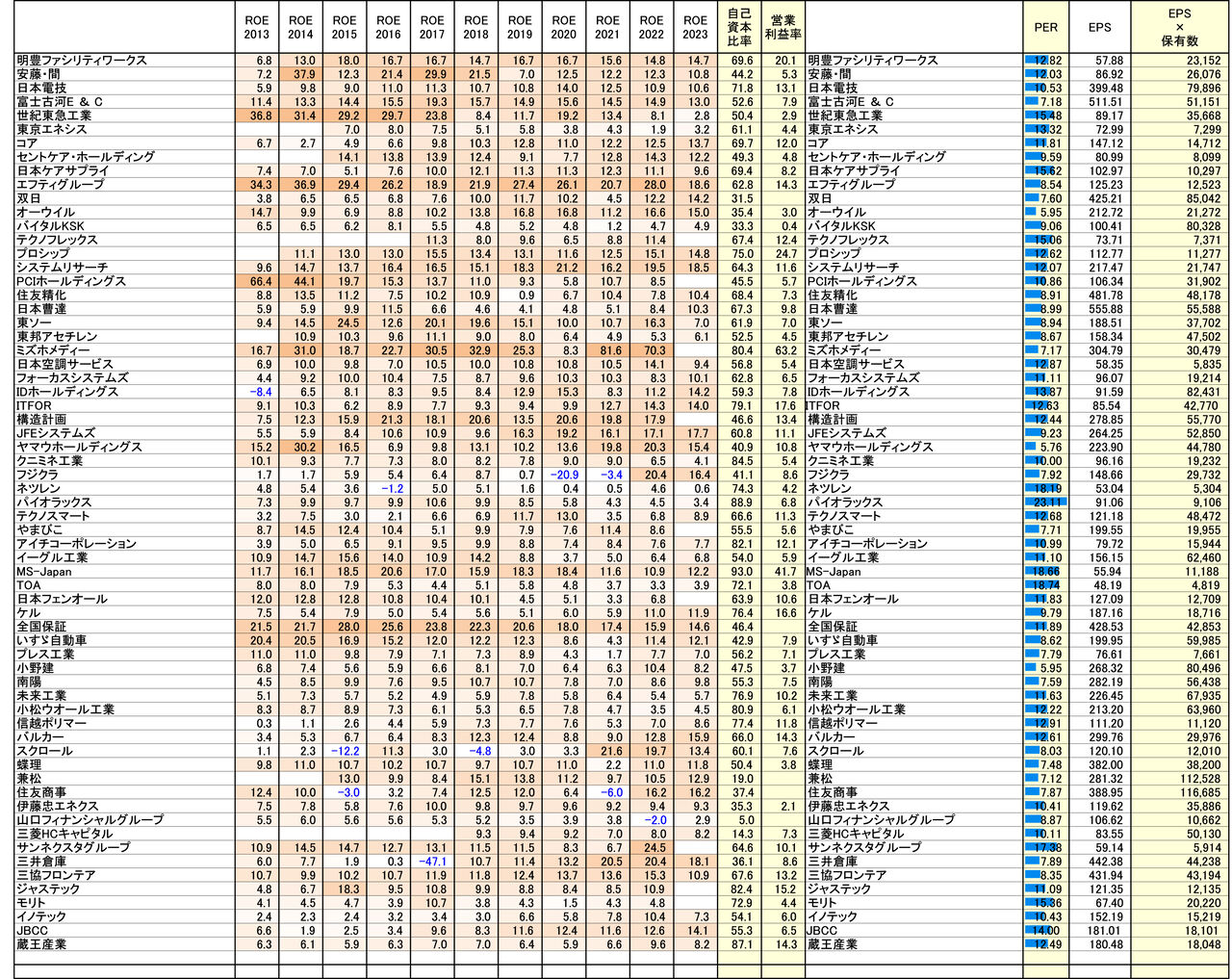
Task: Select 自己資本比率 value 88.9 for パイオラックス
Action: pyautogui.click(x=741, y=502)
